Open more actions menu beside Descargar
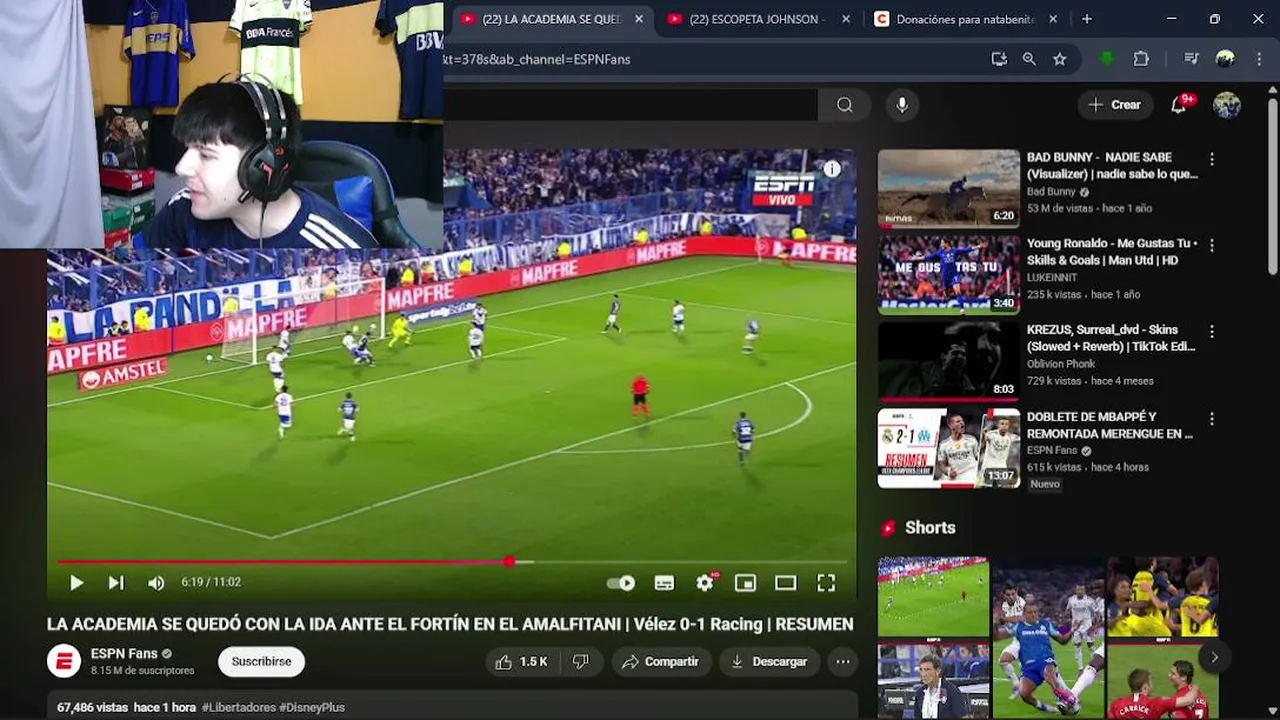1280x720 pixels. click(843, 662)
